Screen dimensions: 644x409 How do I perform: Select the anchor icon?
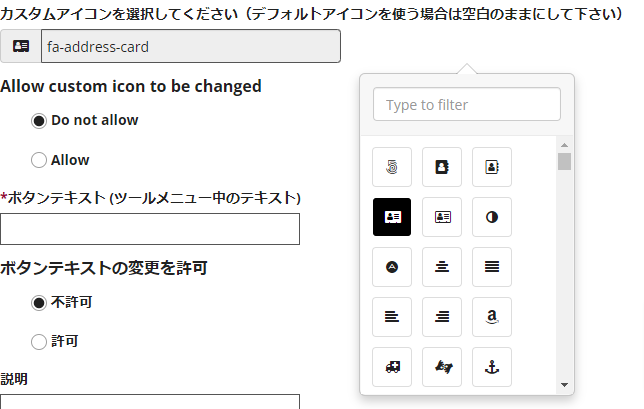click(492, 367)
